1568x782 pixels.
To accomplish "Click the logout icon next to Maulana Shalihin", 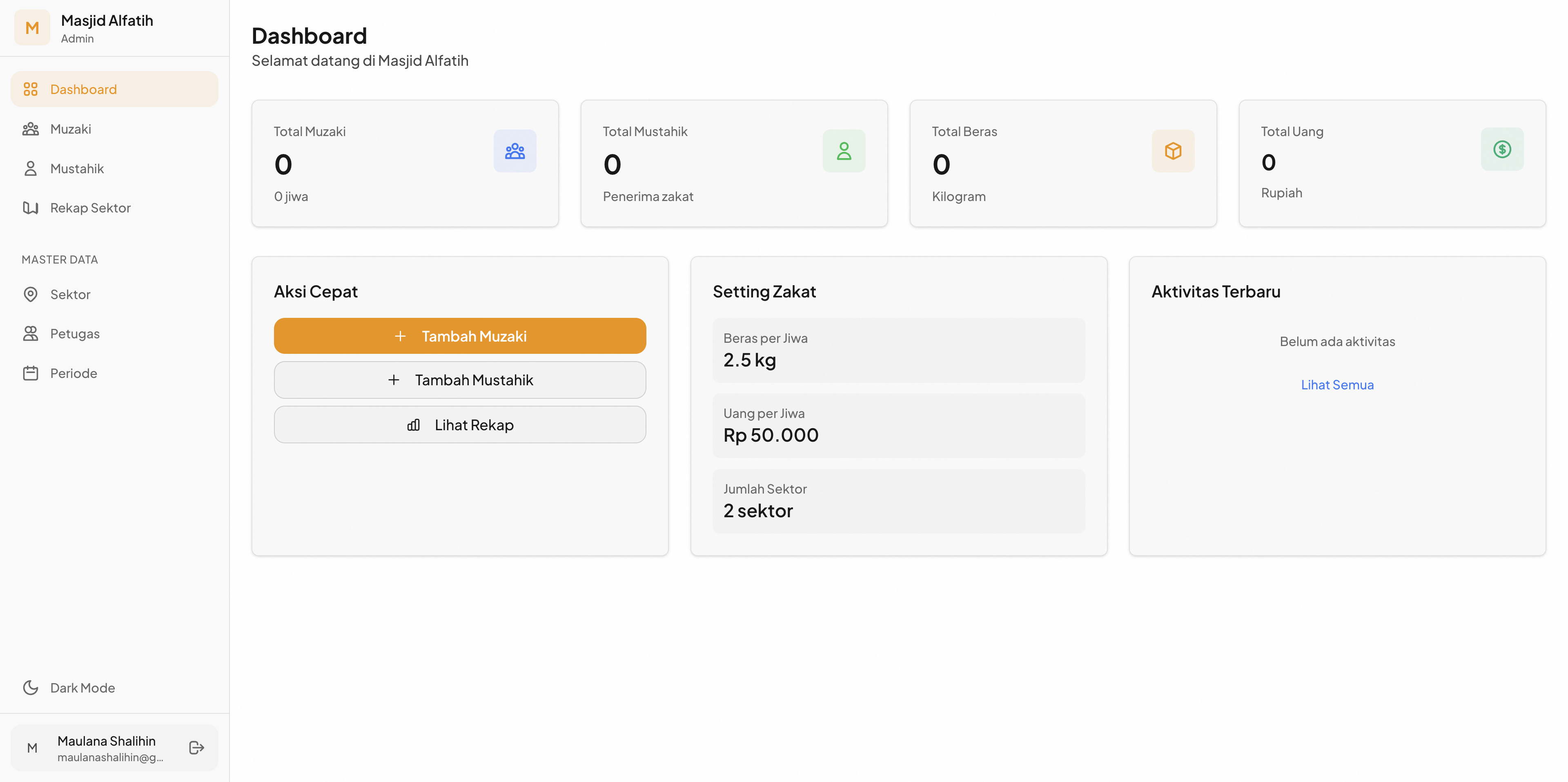I will (x=196, y=747).
